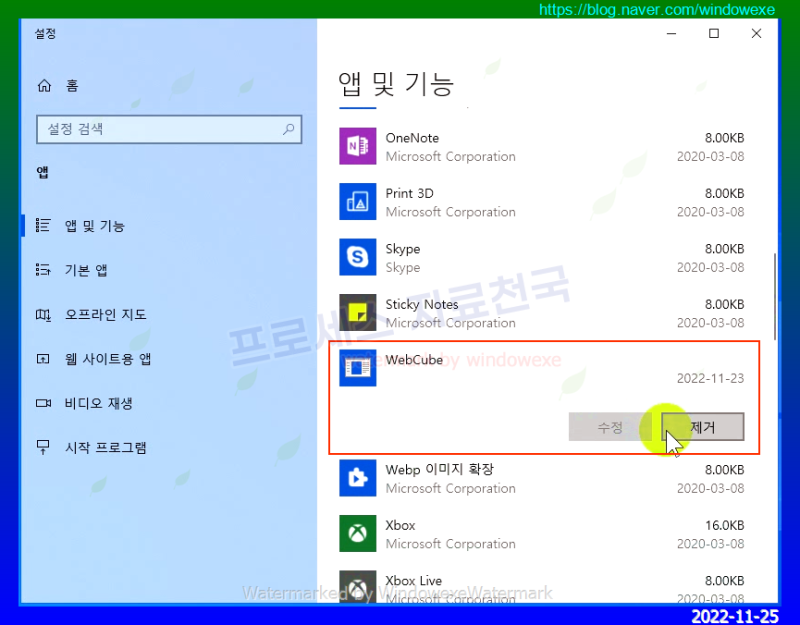Open 앱 및 기능 in the sidebar
The height and width of the screenshot is (625, 800).
tap(94, 226)
